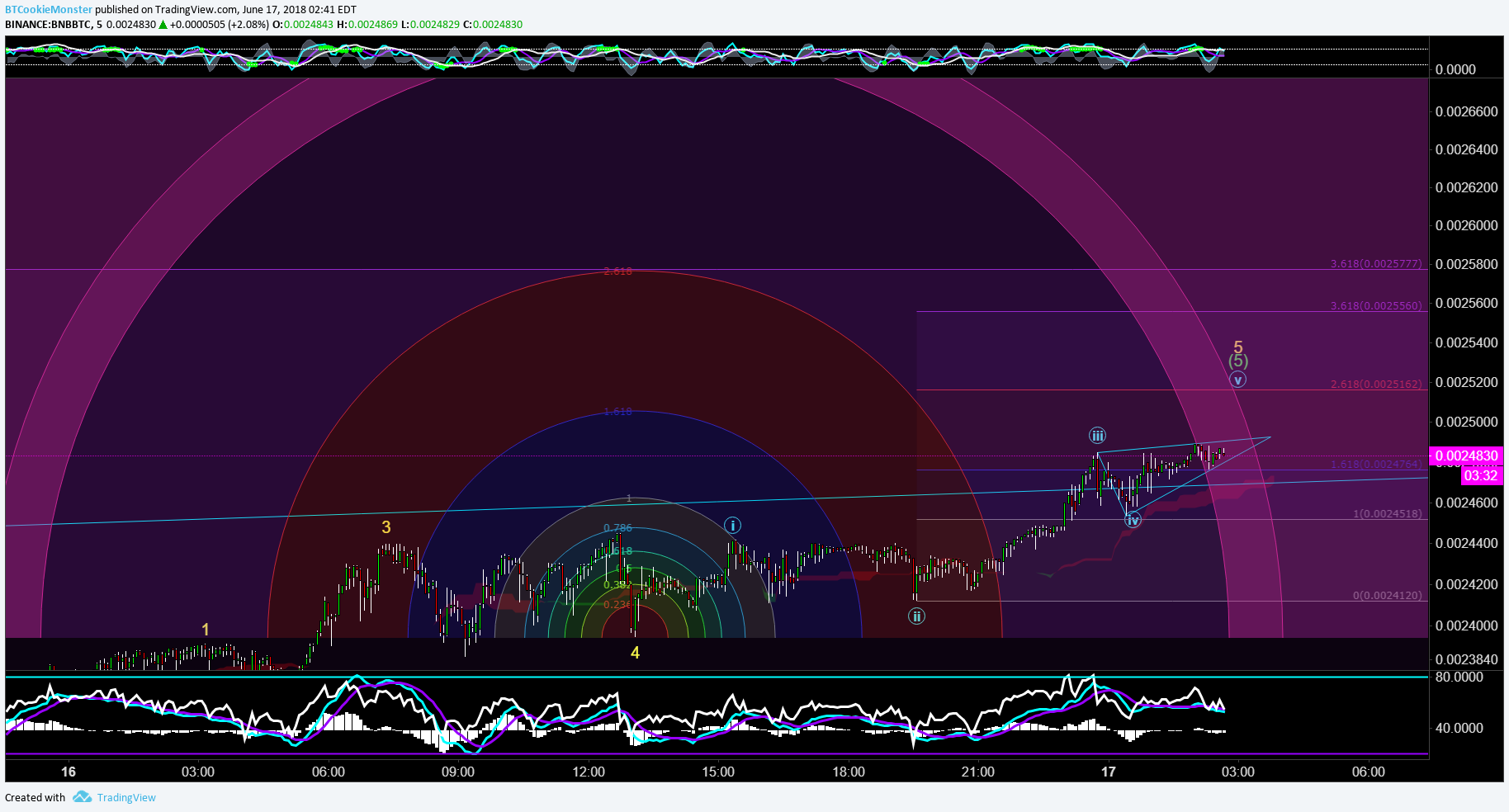Click the orange wave 5 label
This screenshot has height=812, width=1509.
pyautogui.click(x=1238, y=347)
